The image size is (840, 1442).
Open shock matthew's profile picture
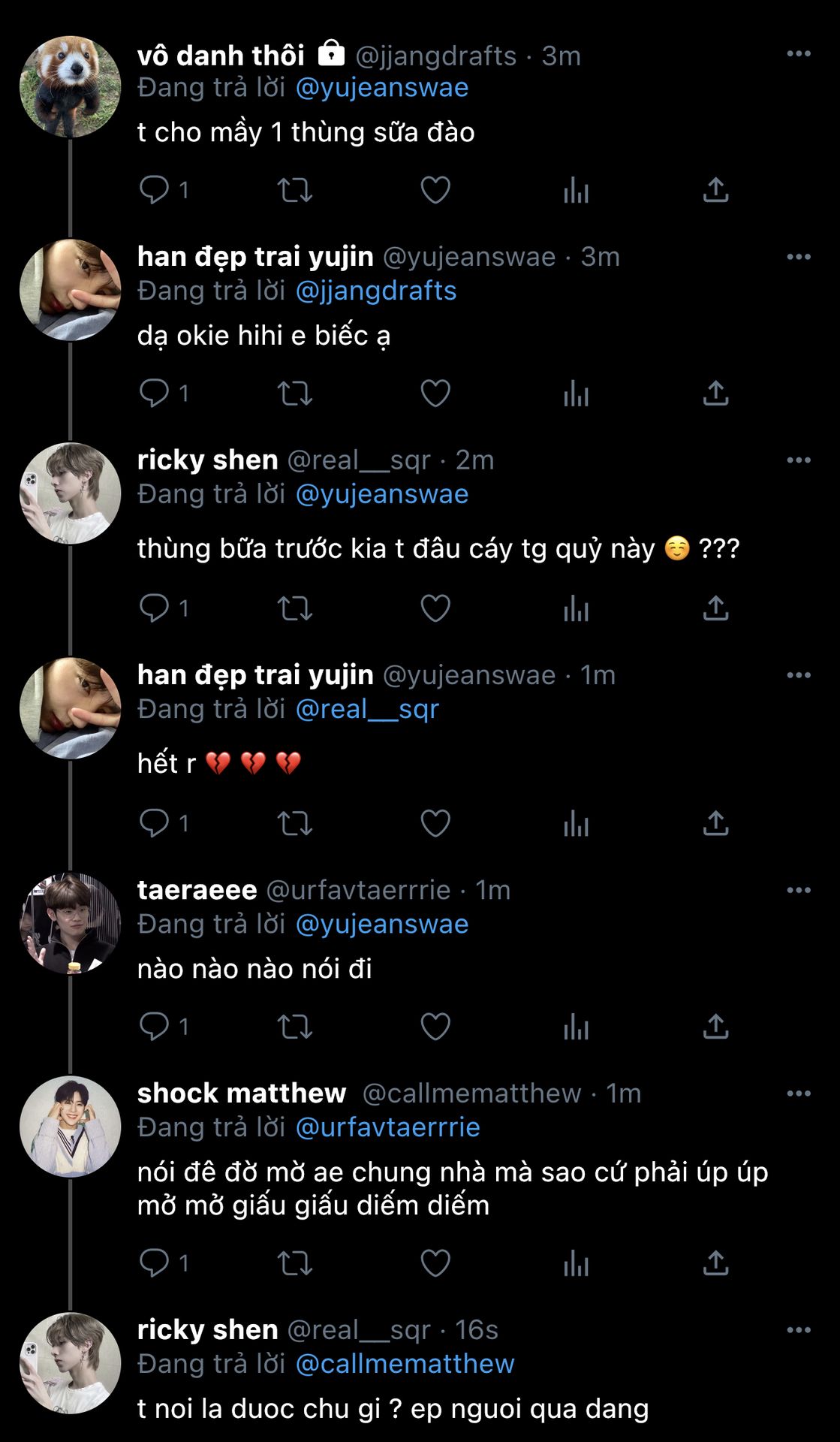pyautogui.click(x=70, y=1127)
